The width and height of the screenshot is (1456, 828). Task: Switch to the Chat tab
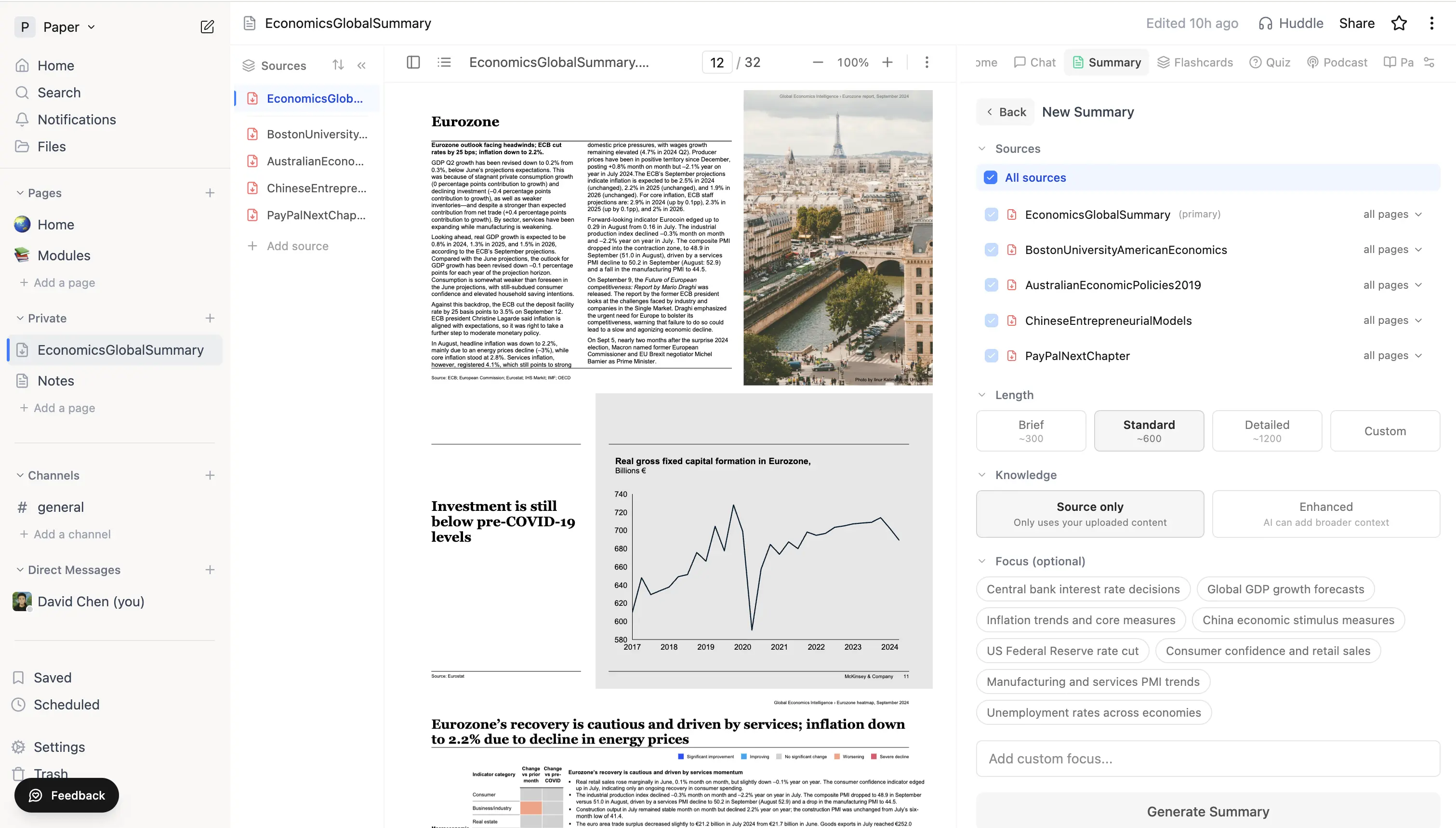click(x=1034, y=62)
